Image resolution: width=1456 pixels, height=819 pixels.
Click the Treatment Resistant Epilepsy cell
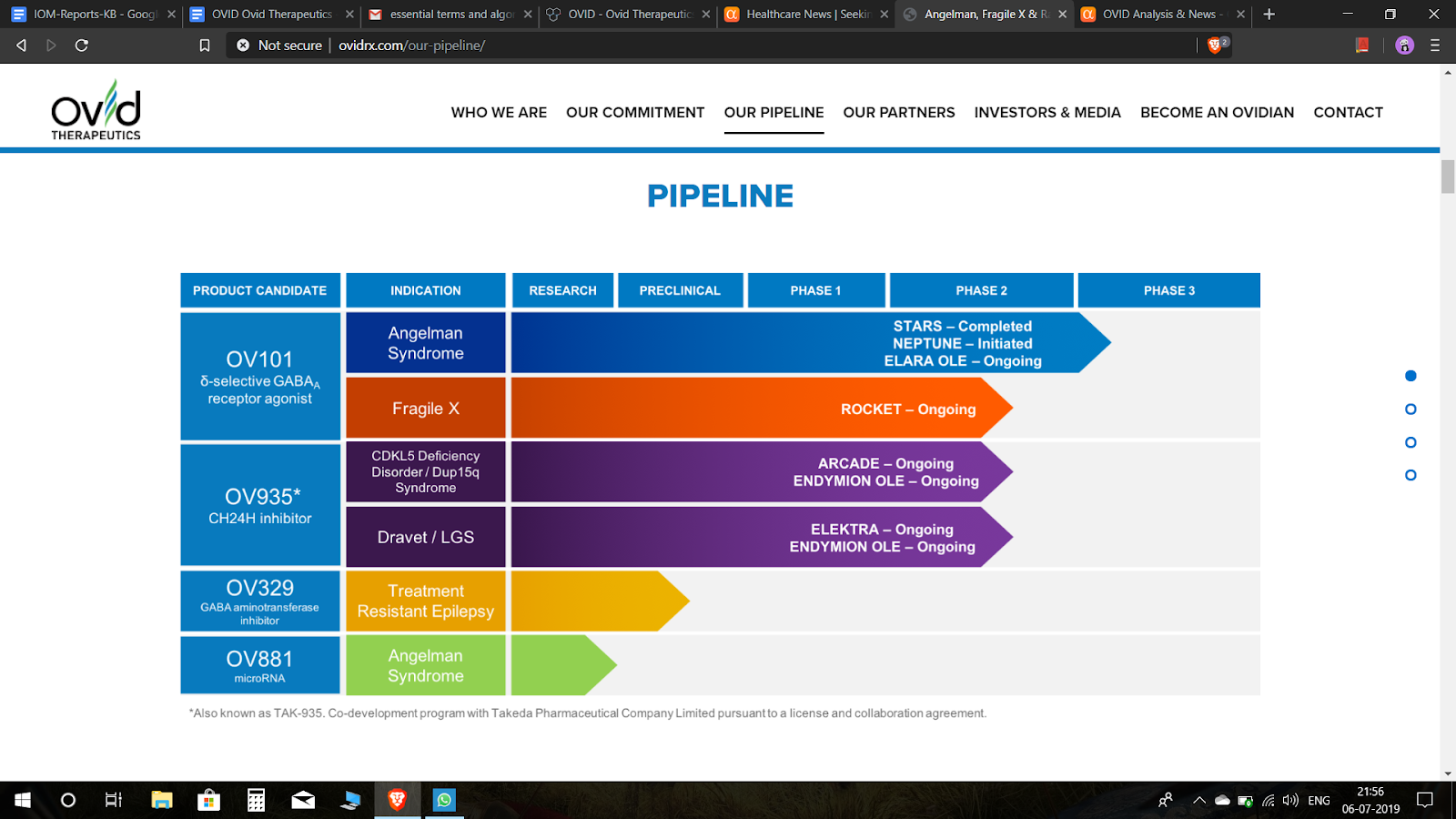[x=426, y=601]
